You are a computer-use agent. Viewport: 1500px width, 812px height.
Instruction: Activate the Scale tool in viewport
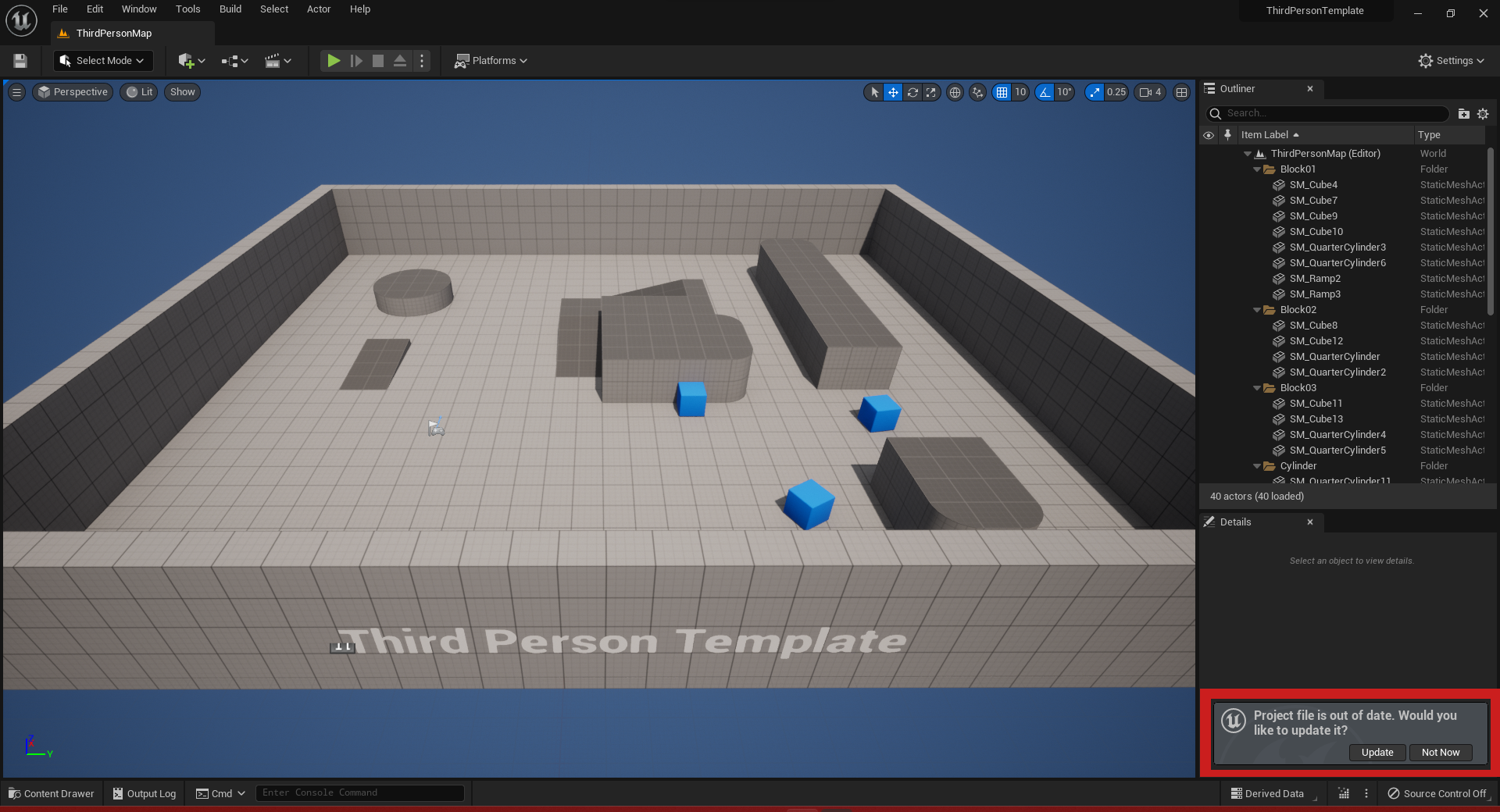[x=930, y=92]
